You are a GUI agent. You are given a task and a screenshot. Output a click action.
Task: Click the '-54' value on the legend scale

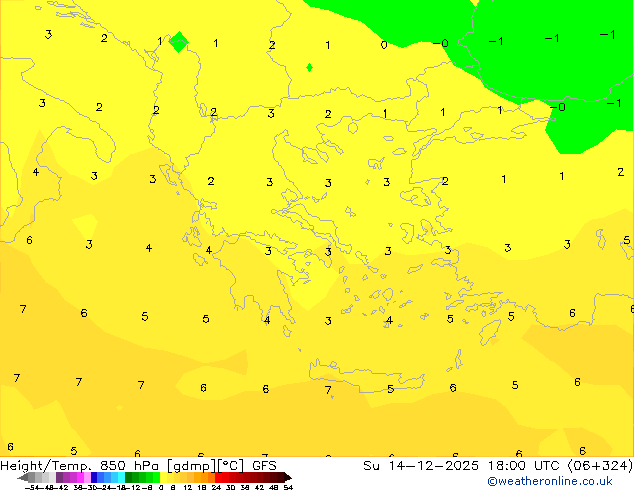32,487
